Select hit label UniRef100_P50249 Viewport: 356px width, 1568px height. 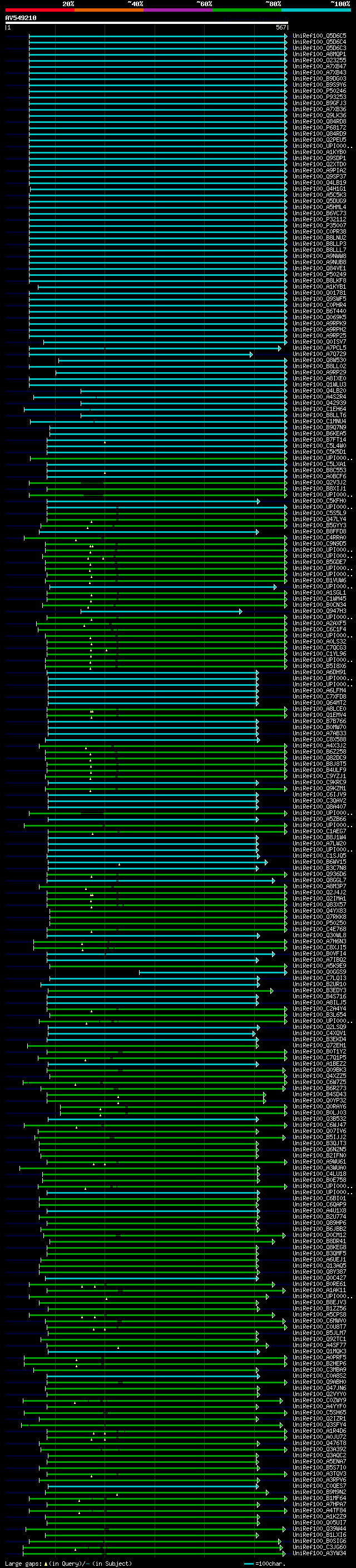[x=319, y=275]
